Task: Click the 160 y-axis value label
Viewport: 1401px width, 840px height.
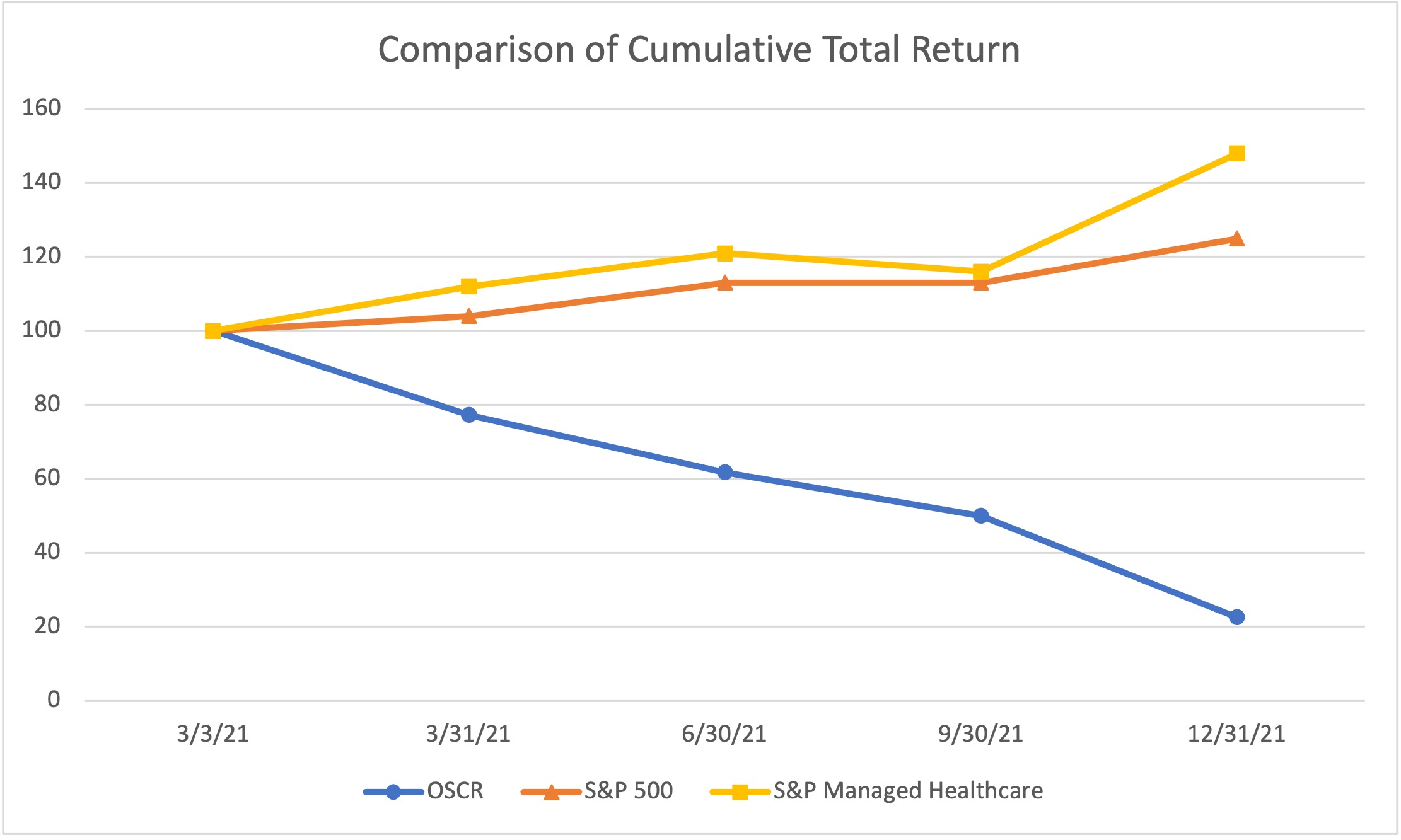Action: coord(42,108)
